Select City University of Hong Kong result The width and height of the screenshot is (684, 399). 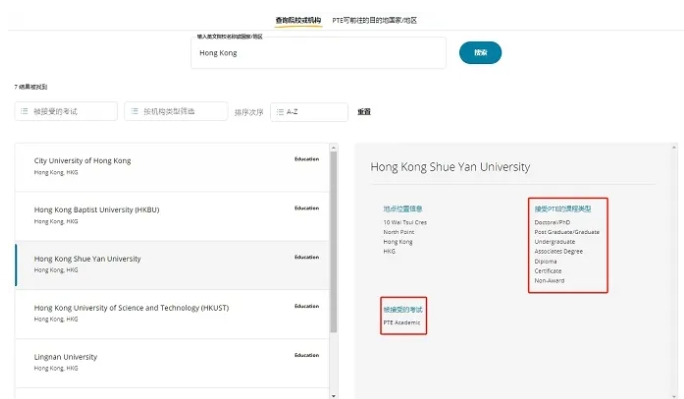coord(172,167)
